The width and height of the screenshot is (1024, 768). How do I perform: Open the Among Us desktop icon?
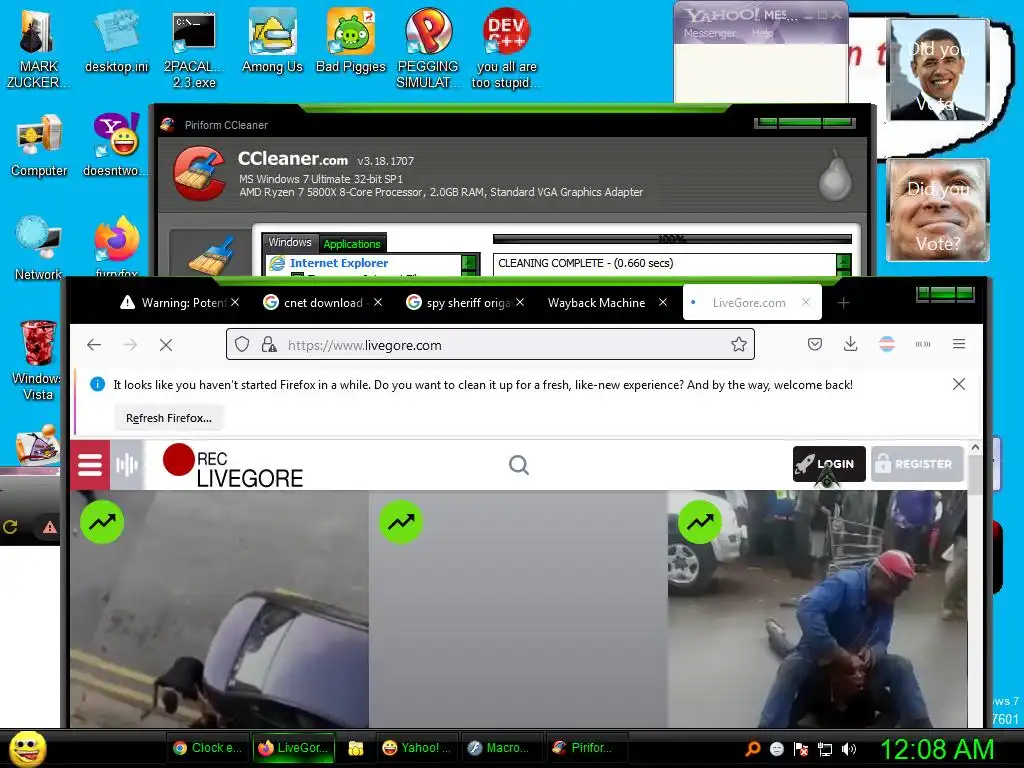[272, 42]
